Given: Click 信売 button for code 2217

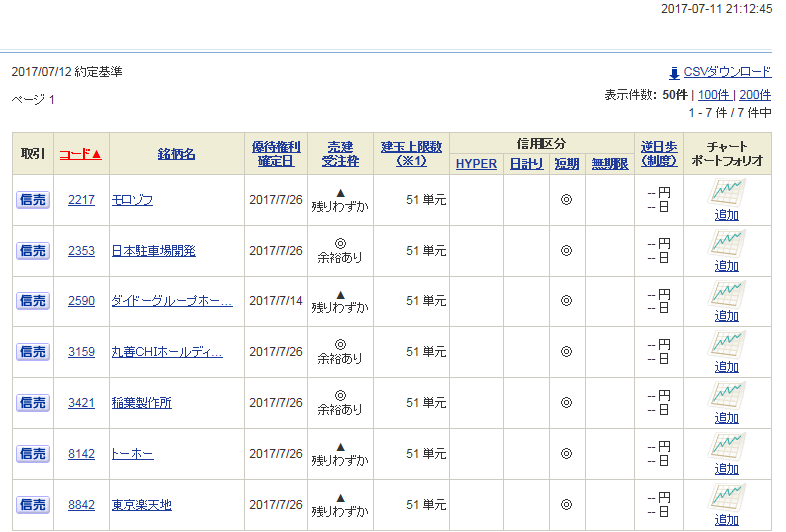Looking at the screenshot, I should (x=33, y=200).
